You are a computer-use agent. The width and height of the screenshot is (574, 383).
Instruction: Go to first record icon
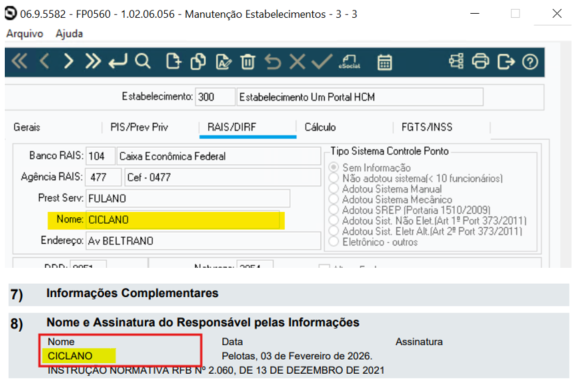click(19, 61)
